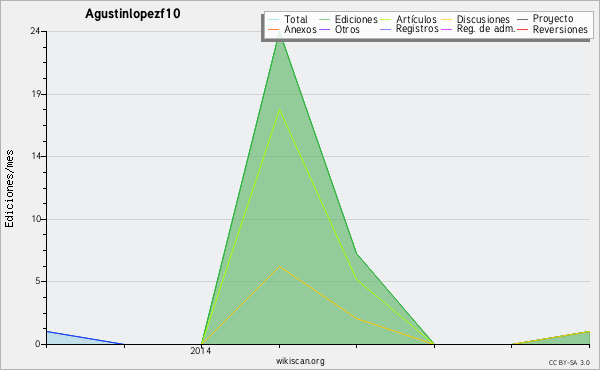Click the green Ediciones color line
Viewport: 600px width, 370px height.
point(324,19)
